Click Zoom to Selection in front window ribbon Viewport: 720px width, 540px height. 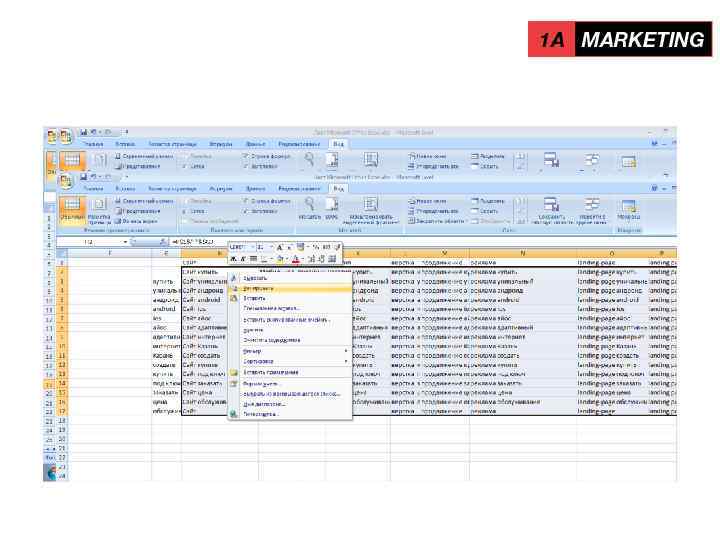coord(371,210)
